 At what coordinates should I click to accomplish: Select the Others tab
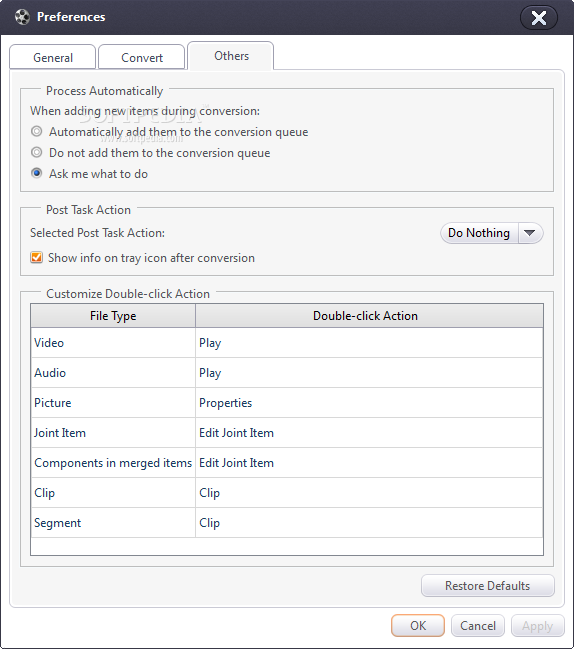point(231,56)
